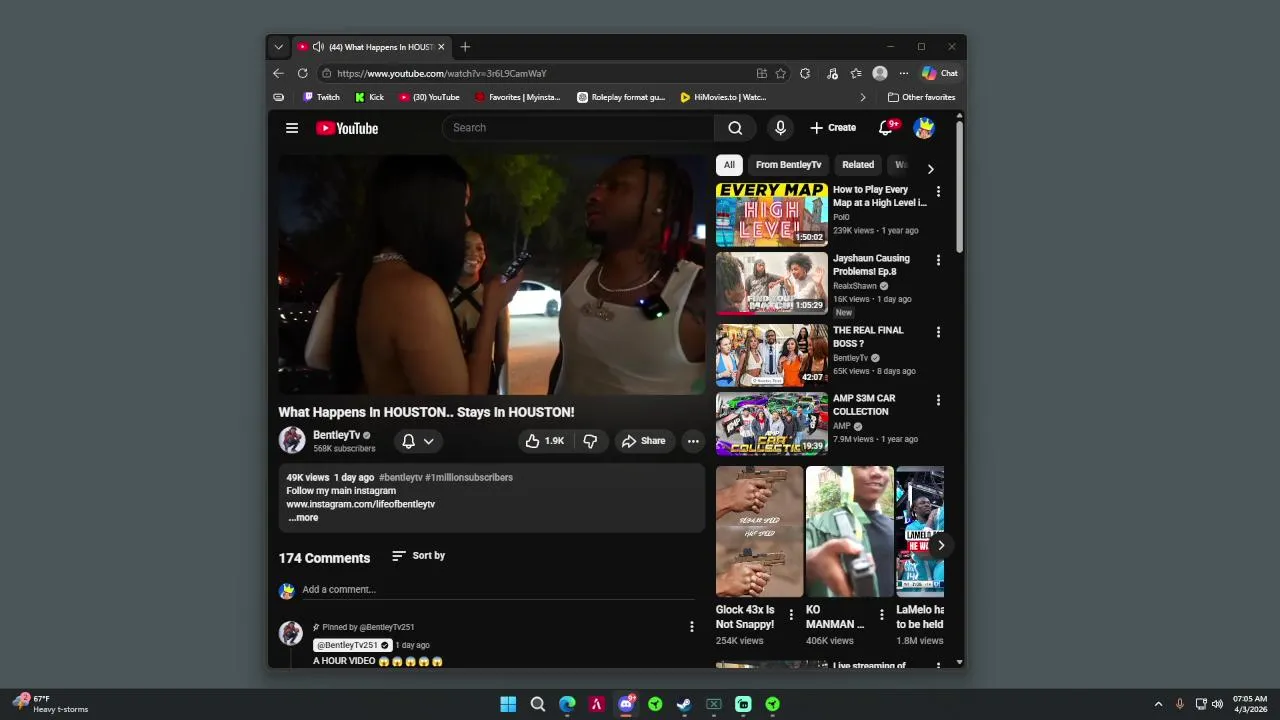Open the BentleyTv channel name link
Image resolution: width=1280 pixels, height=720 pixels.
click(x=336, y=435)
